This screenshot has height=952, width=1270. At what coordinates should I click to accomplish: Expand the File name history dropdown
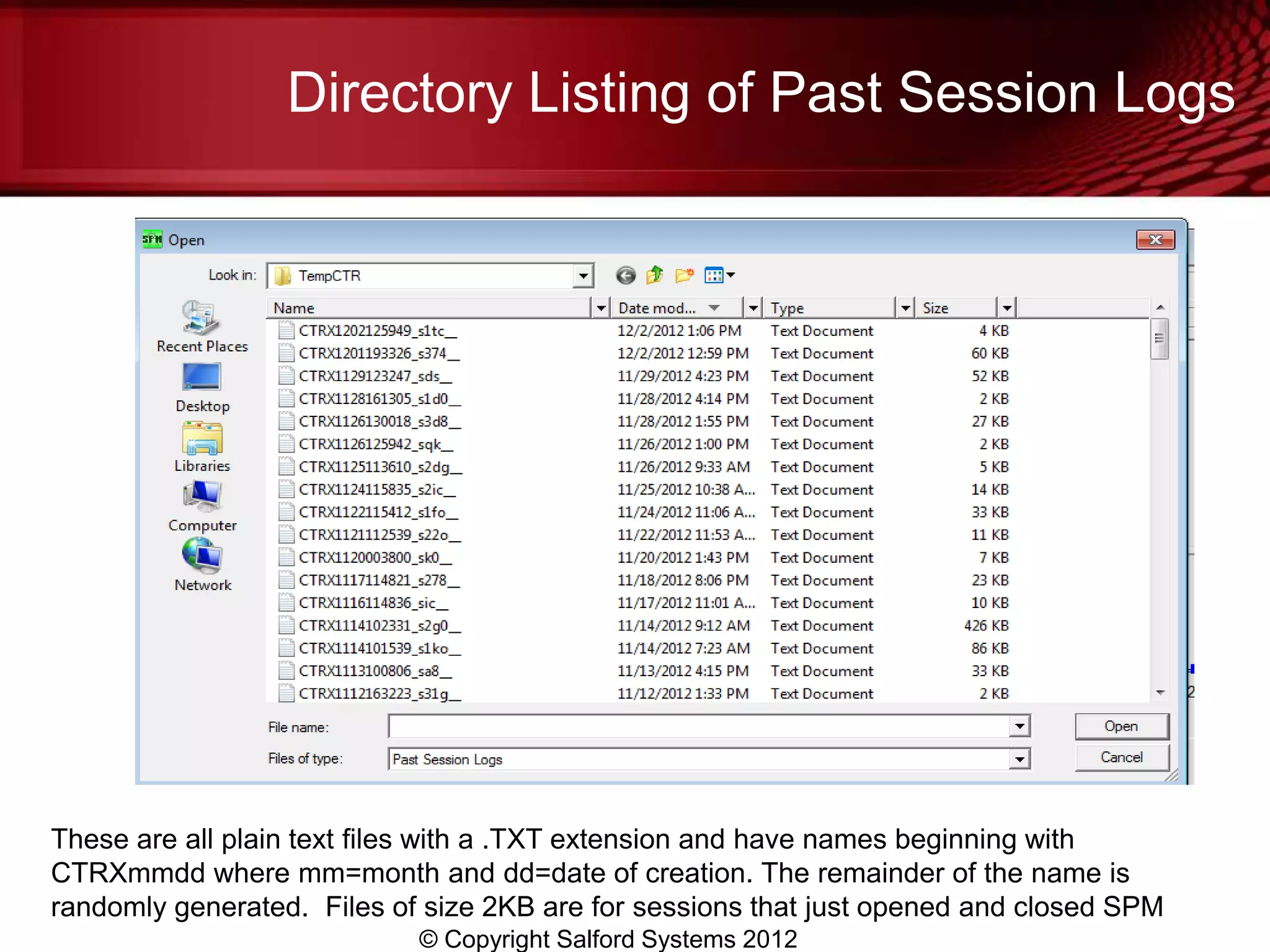point(1019,726)
